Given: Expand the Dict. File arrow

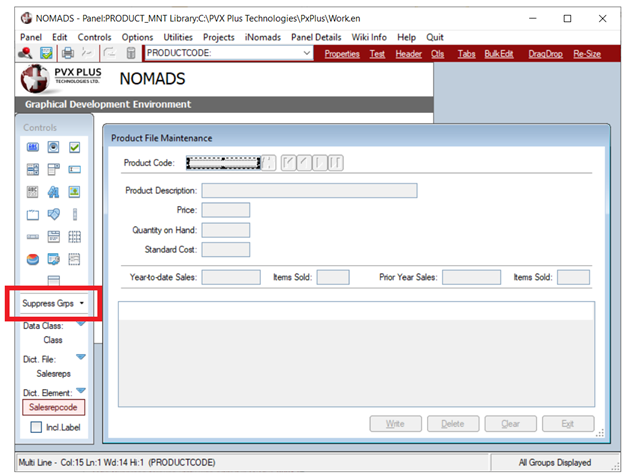Looking at the screenshot, I should (81, 357).
